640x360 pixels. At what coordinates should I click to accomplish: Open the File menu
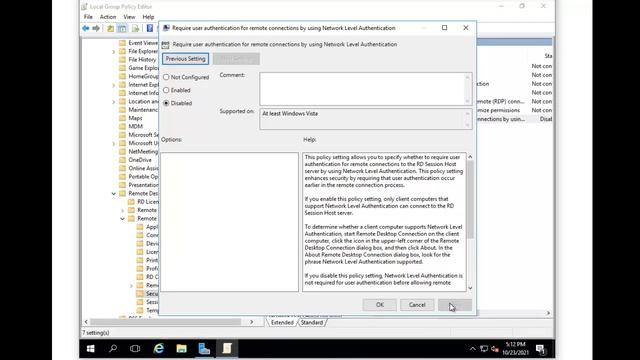click(x=88, y=17)
